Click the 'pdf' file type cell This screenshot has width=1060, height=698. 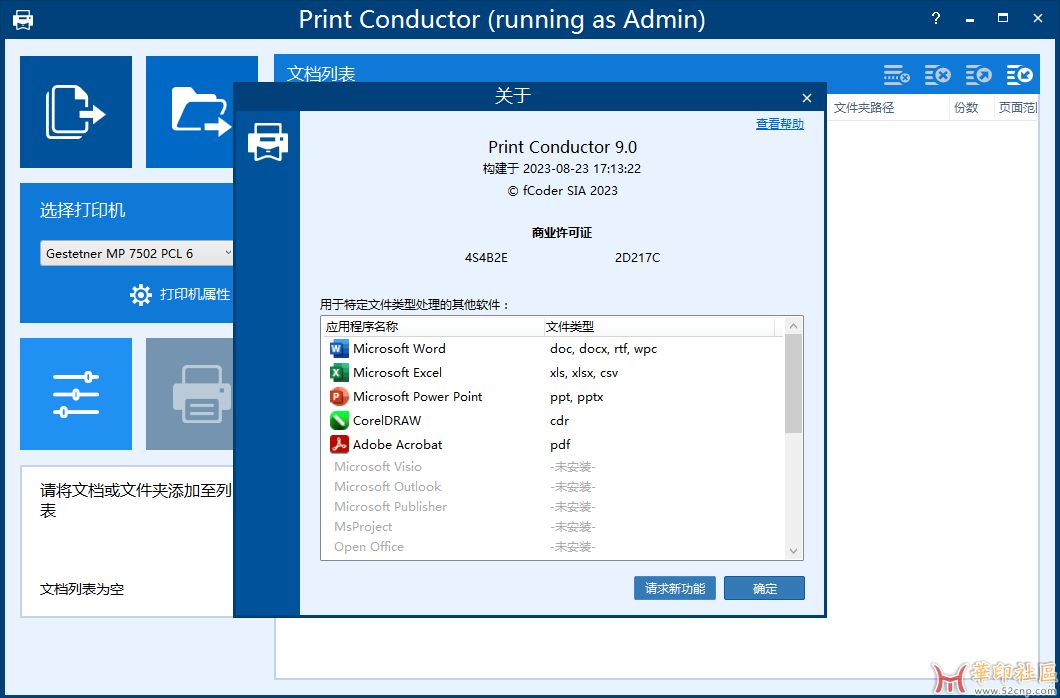[560, 445]
